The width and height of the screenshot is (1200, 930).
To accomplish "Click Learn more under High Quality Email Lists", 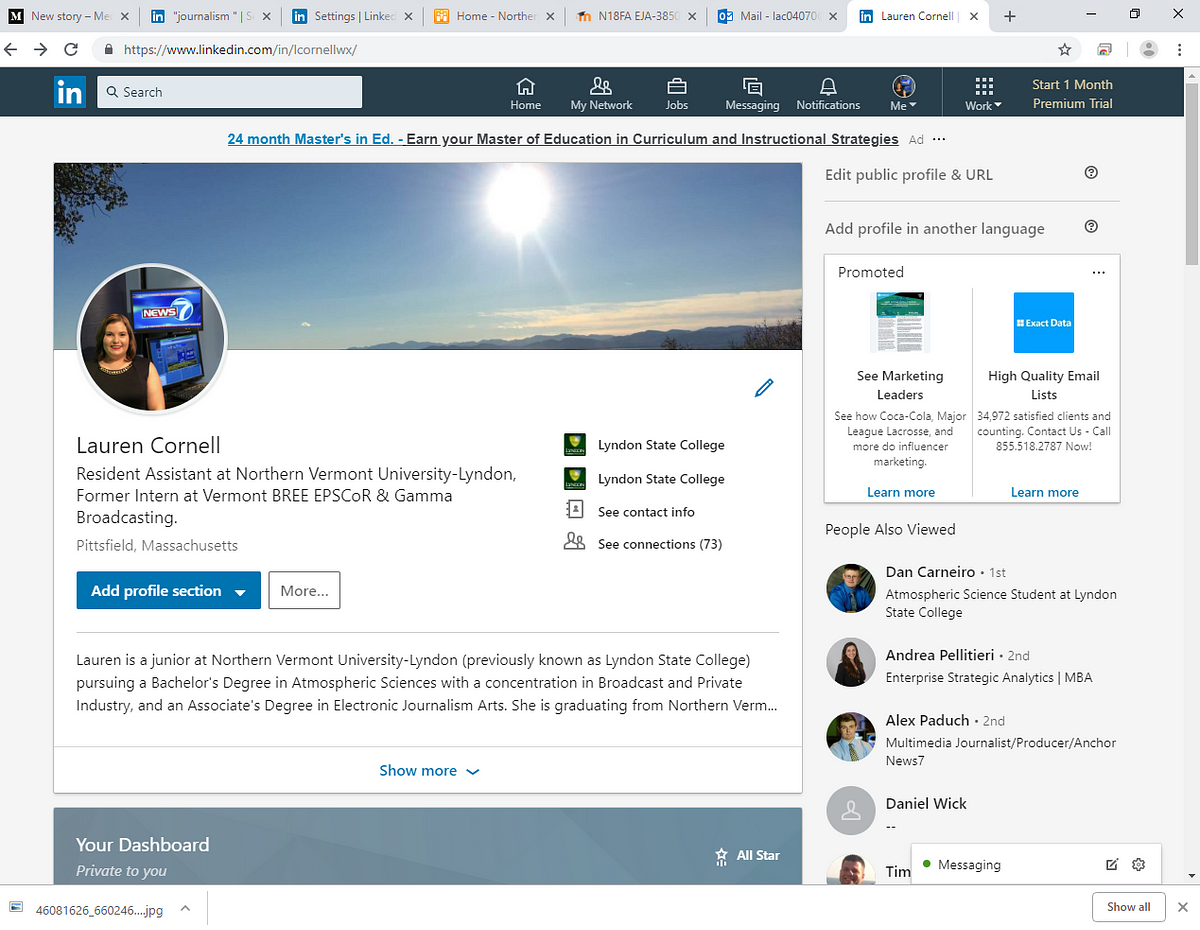I will point(1044,492).
